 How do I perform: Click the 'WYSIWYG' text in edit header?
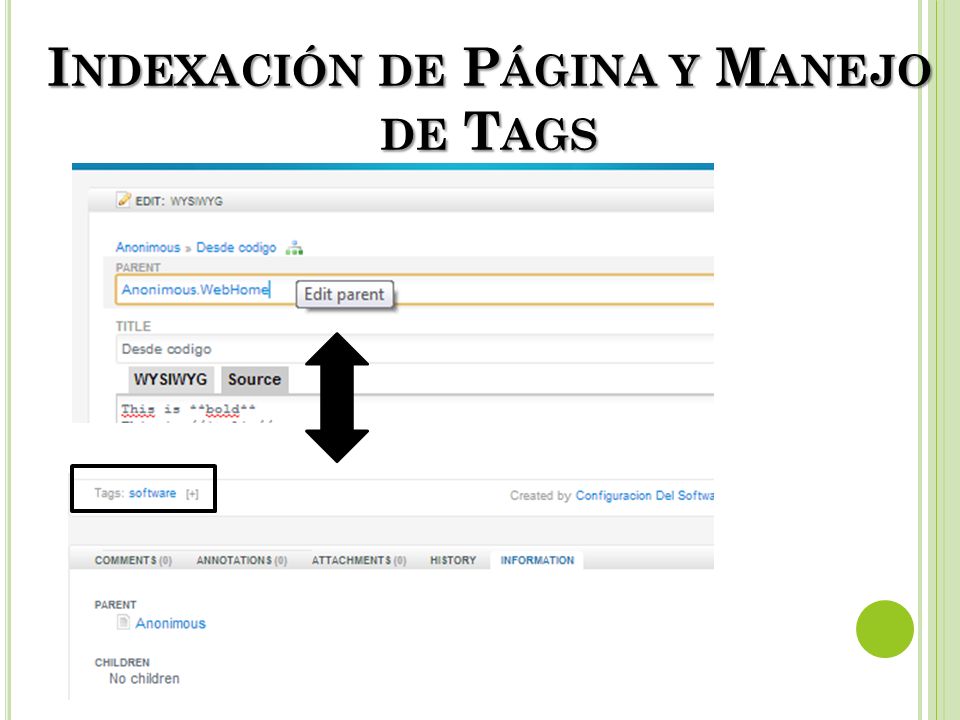[196, 201]
